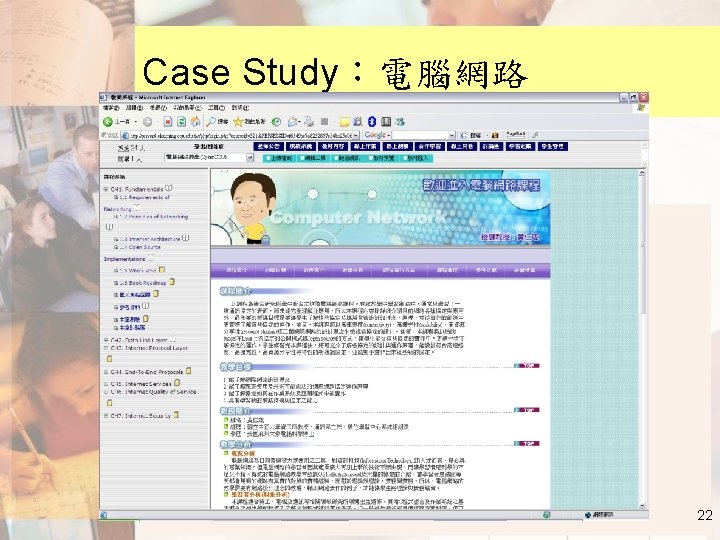Click the IE Forward arrow button
Image resolution: width=720 pixels, height=540 pixels.
tap(147, 122)
